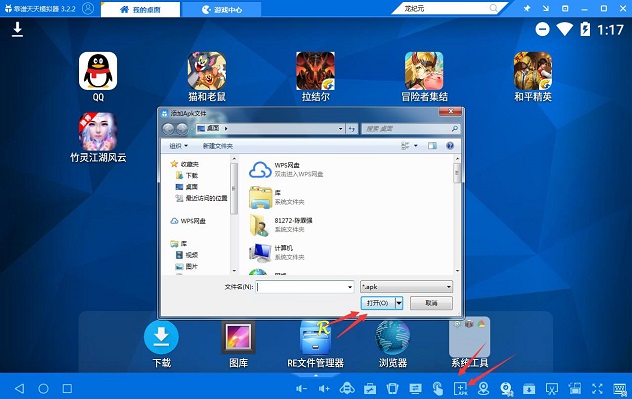This screenshot has width=632, height=399.
Task: Select 下载 under favorites tree
Action: tap(187, 175)
